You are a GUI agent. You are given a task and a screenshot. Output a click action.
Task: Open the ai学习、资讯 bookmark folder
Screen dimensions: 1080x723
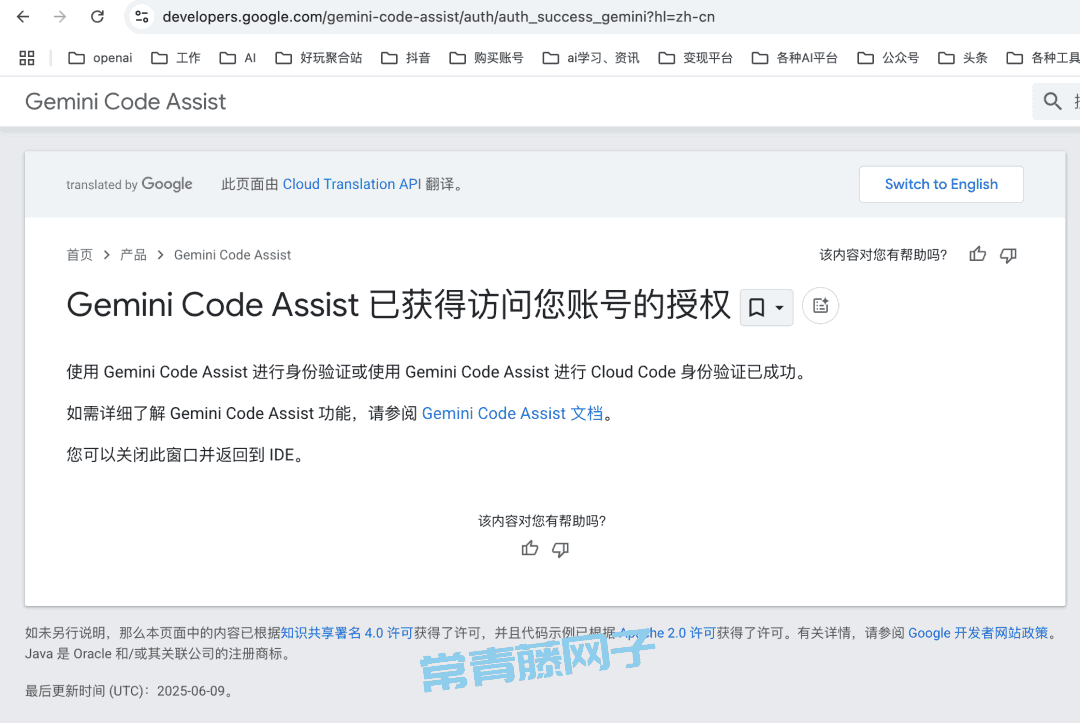tap(591, 58)
